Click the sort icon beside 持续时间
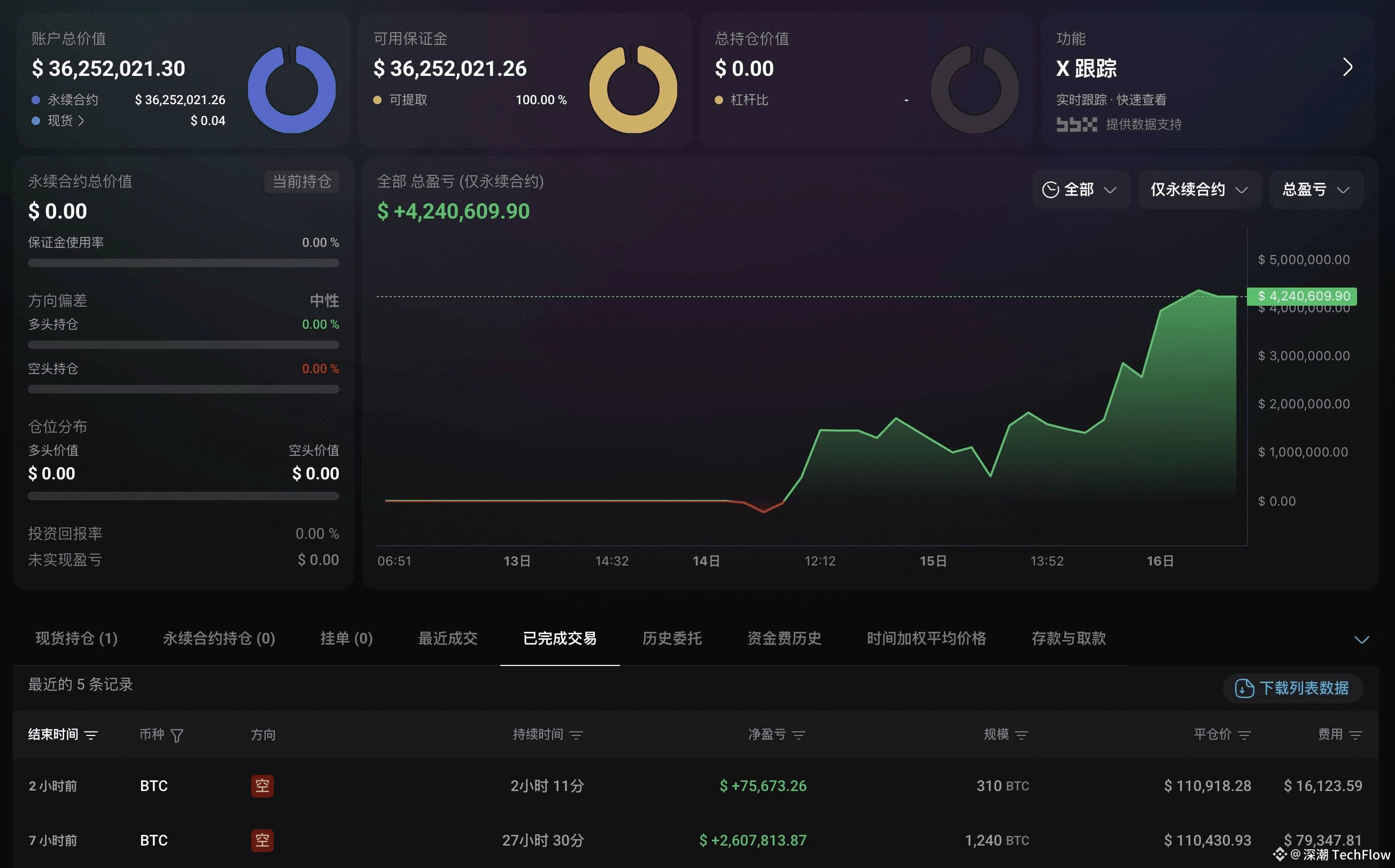The height and width of the screenshot is (868, 1395). (576, 735)
